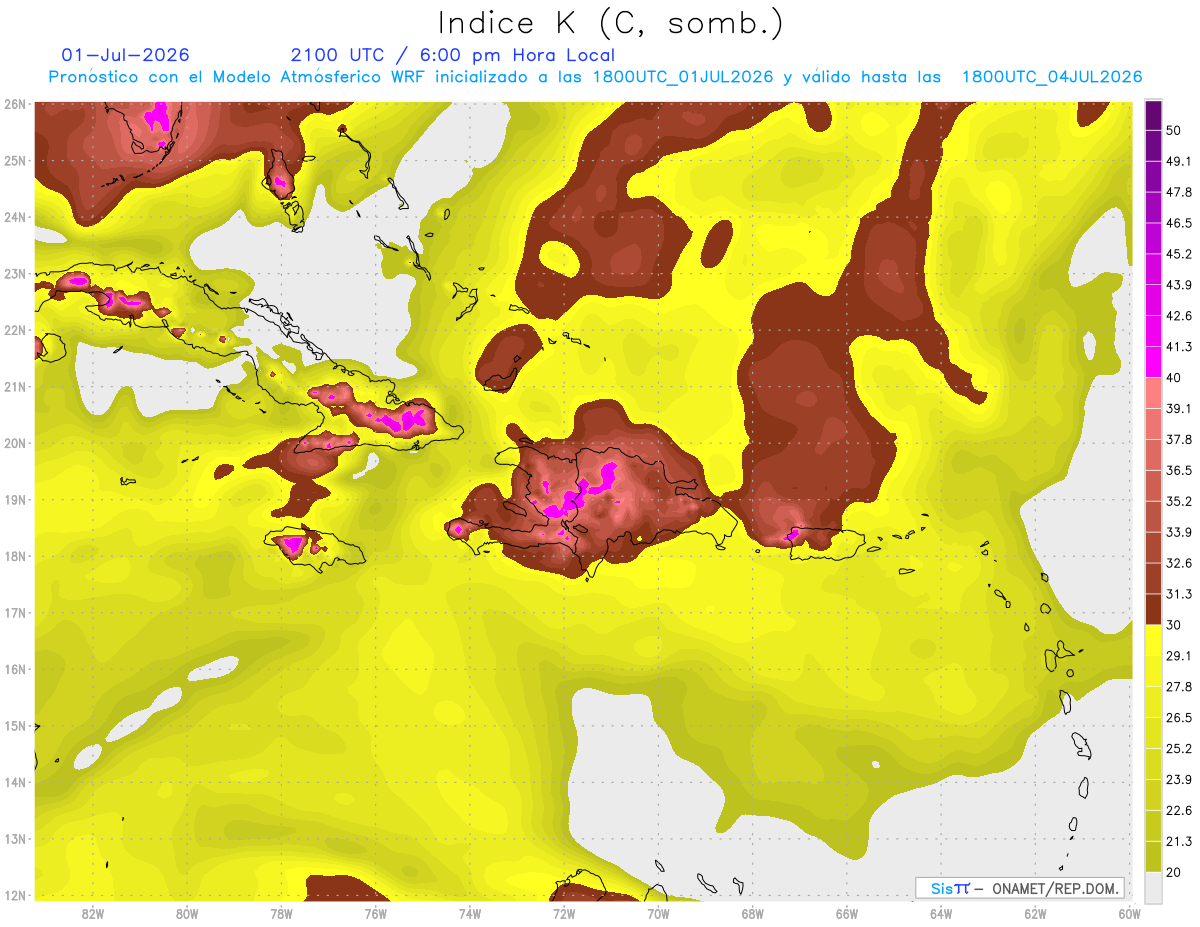Click the "27.8" legend value
The height and width of the screenshot is (927, 1200).
coord(1178,687)
